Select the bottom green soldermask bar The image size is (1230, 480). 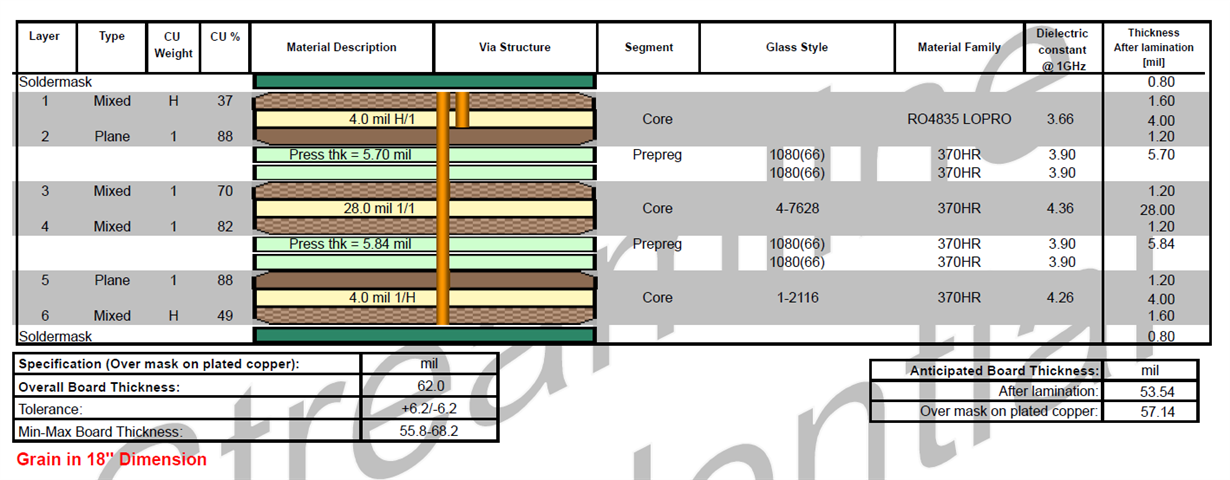pos(425,336)
